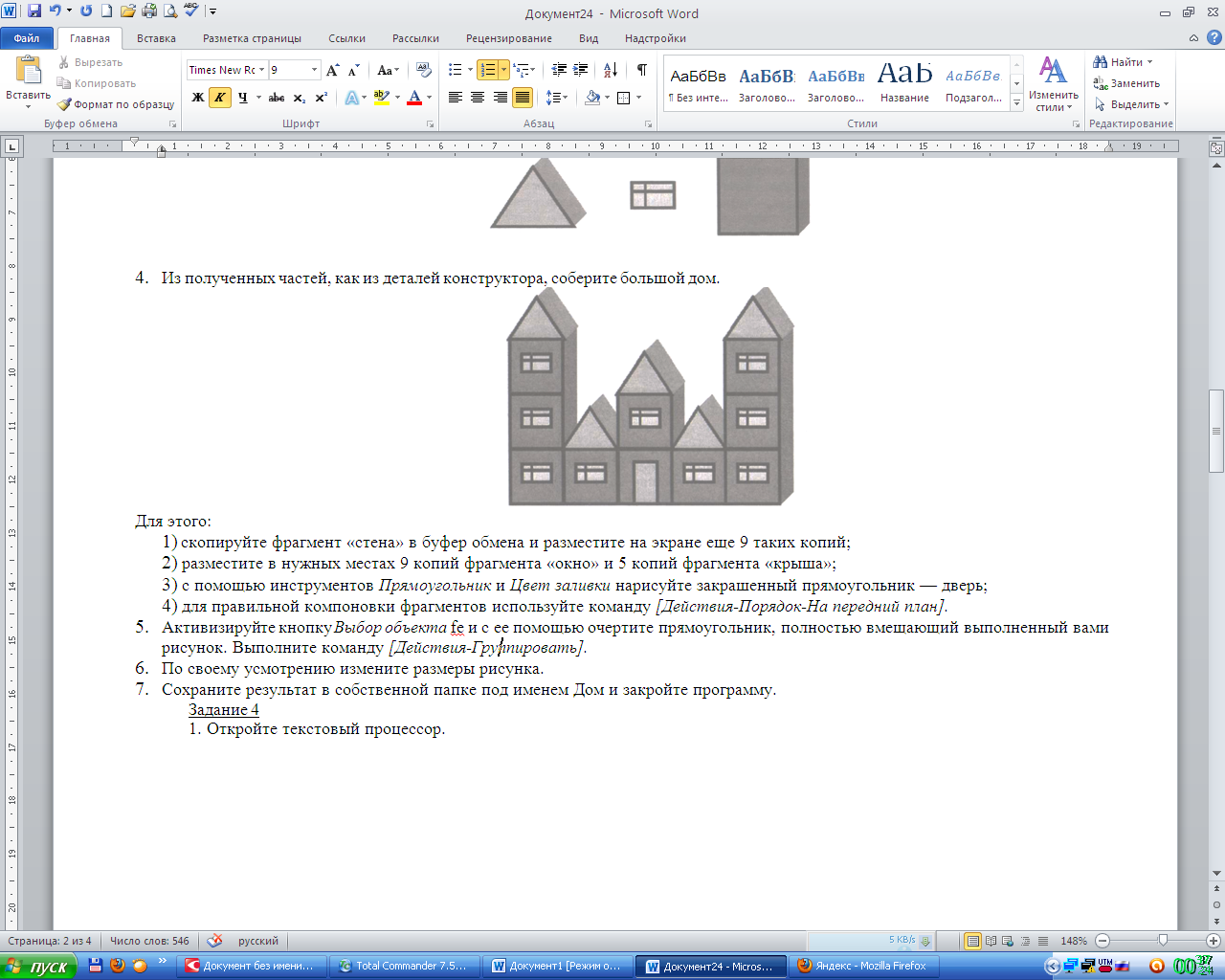Open the Рецензирование ribbon tab
1225x980 pixels.
pos(508,38)
